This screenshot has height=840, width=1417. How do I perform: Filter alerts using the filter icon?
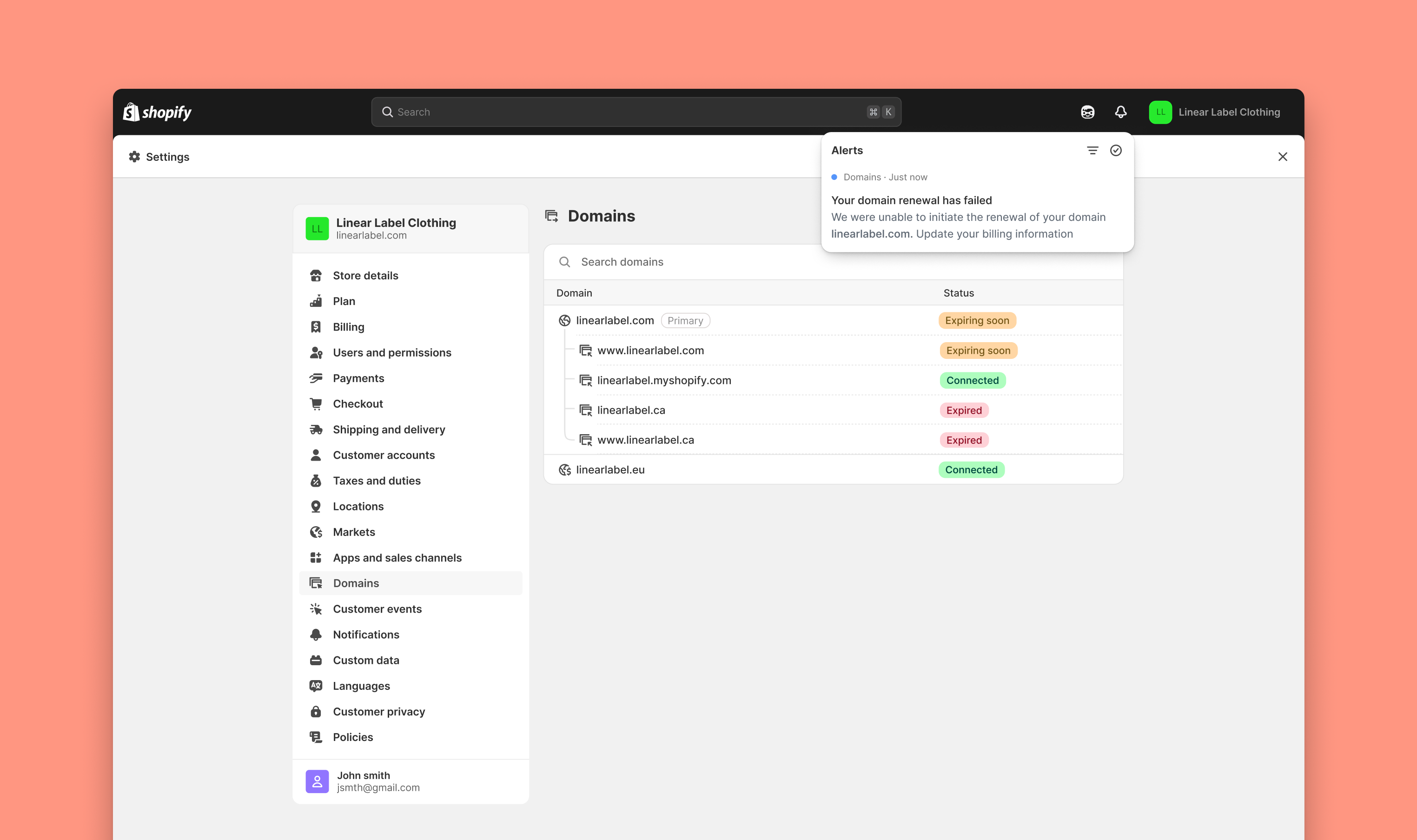tap(1092, 151)
